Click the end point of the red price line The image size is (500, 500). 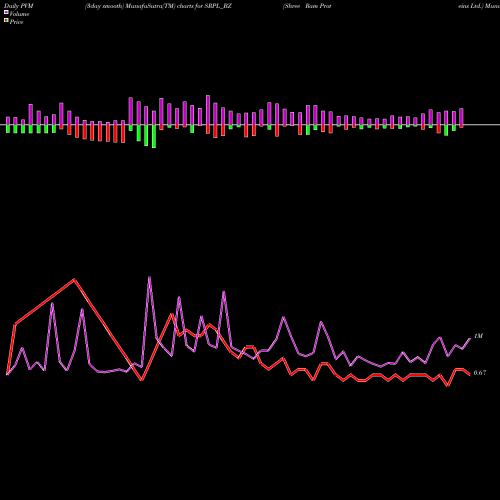(470, 375)
